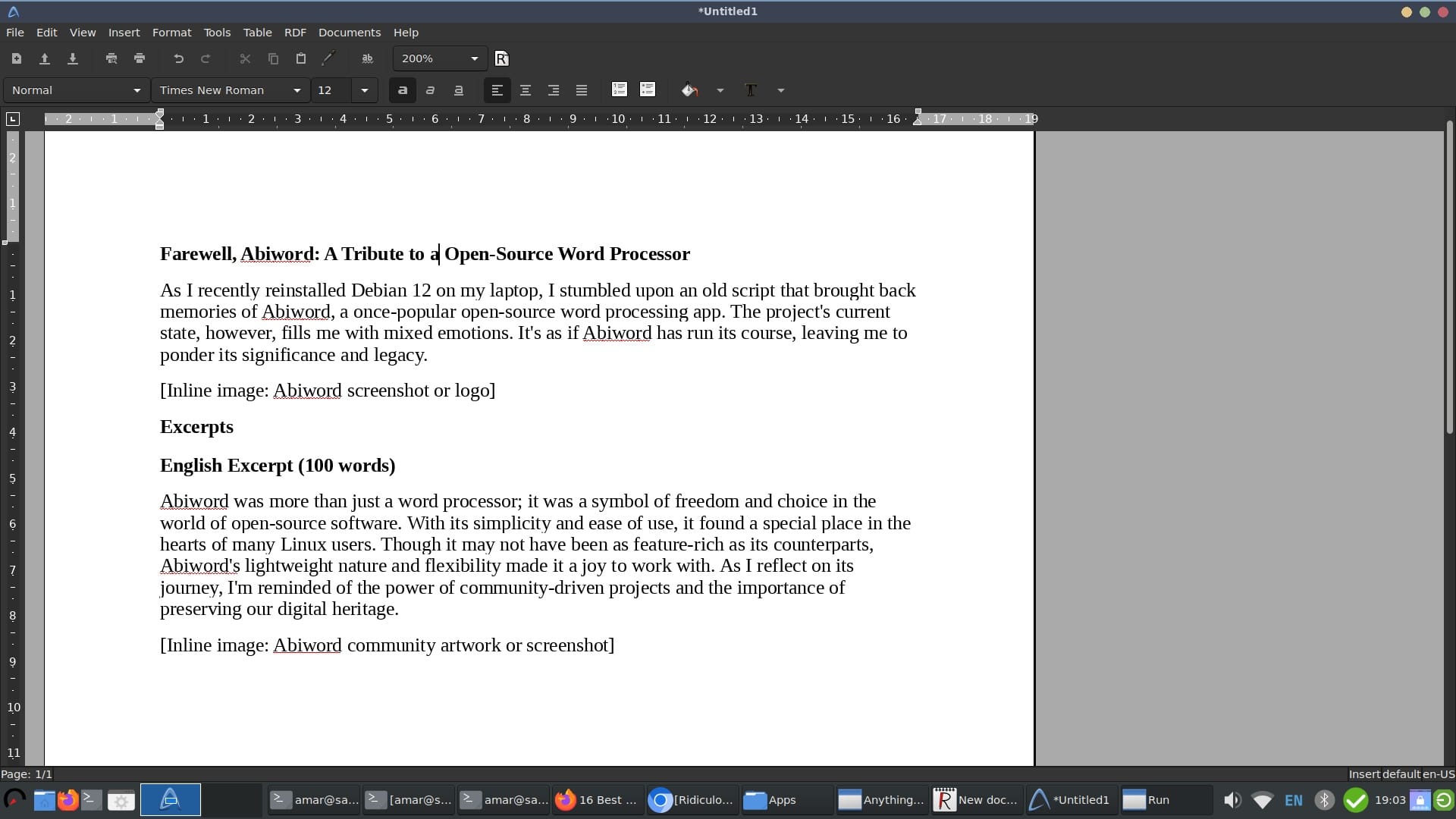Open the font color dropdown arrow
This screenshot has height=819, width=1456.
[781, 90]
